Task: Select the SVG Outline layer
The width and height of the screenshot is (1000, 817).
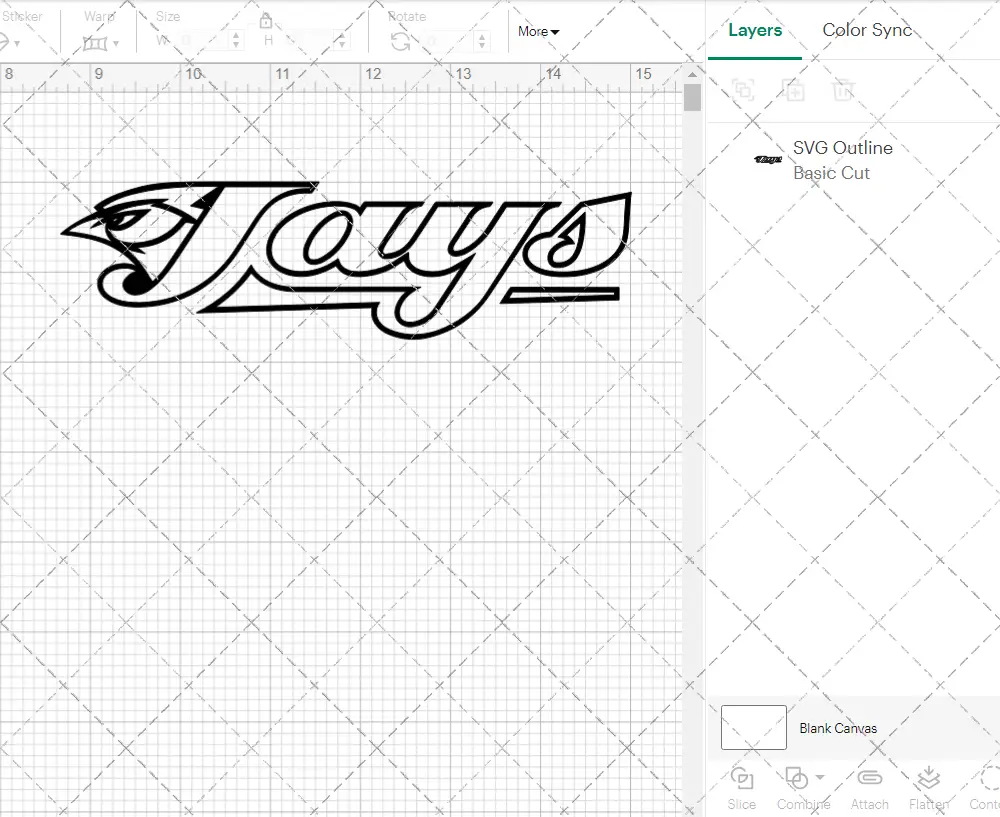Action: pos(842,160)
